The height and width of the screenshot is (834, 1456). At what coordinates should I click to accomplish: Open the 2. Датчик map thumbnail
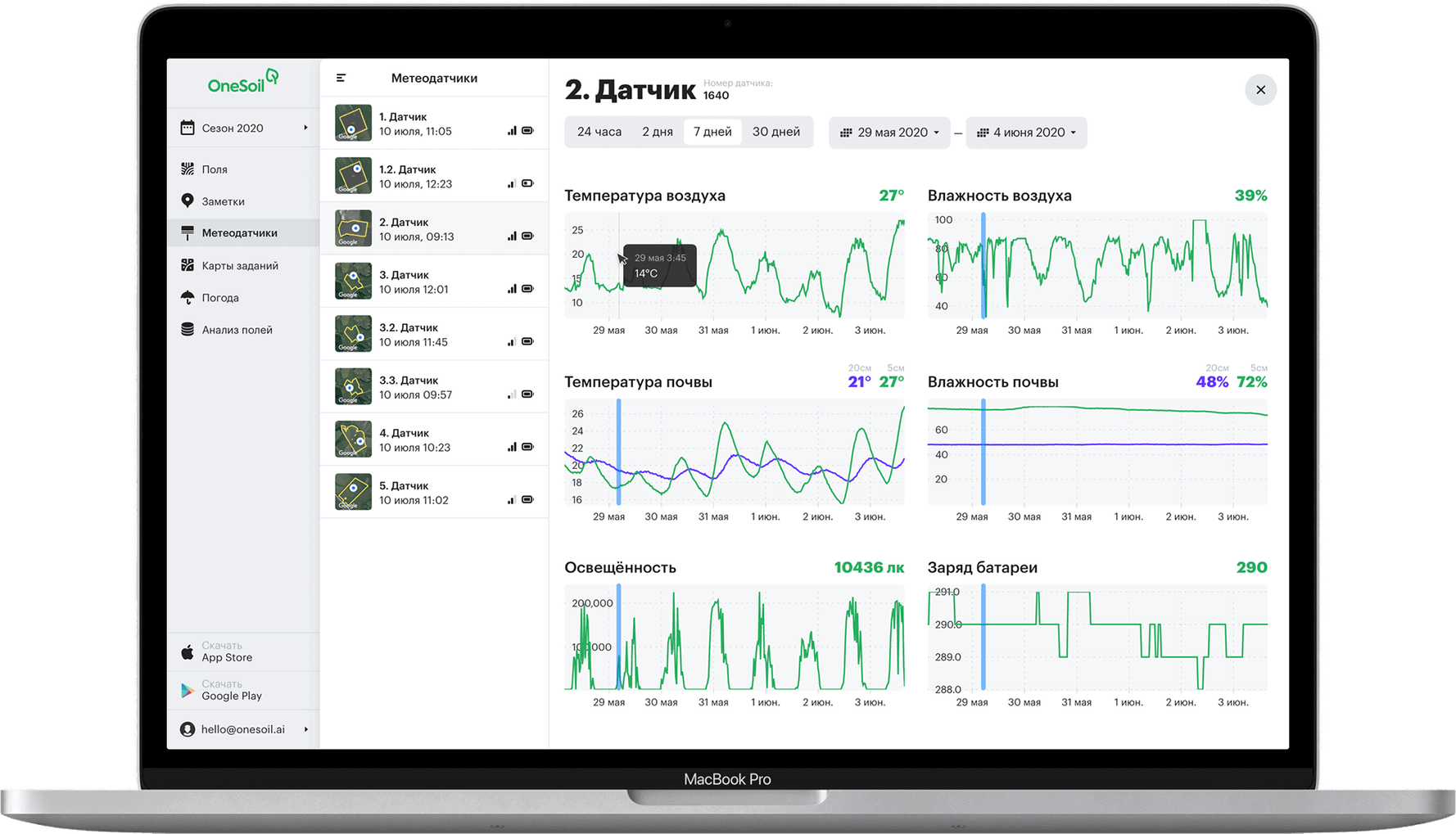[353, 228]
